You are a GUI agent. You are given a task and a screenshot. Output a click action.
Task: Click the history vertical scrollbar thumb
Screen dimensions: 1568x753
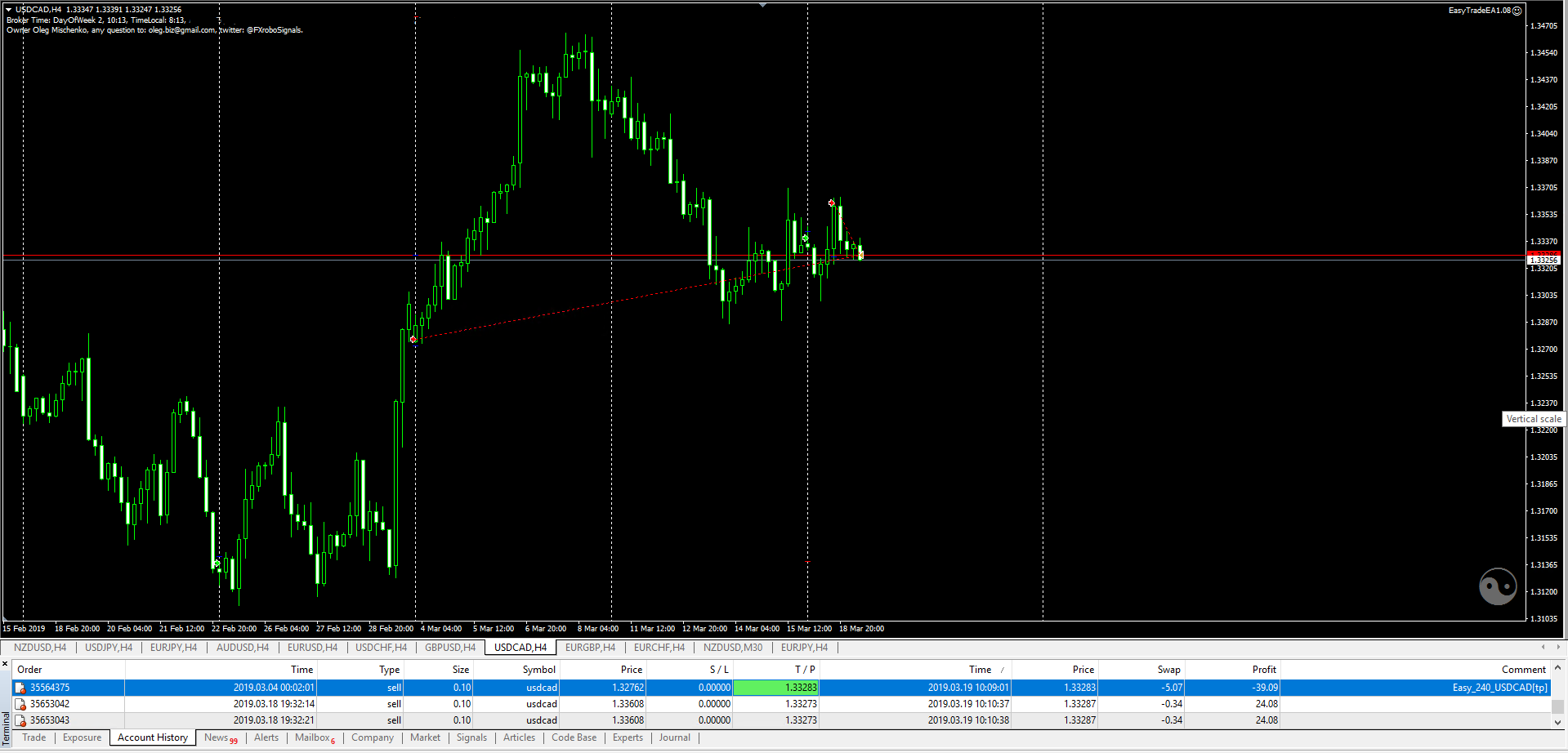(x=1557, y=706)
